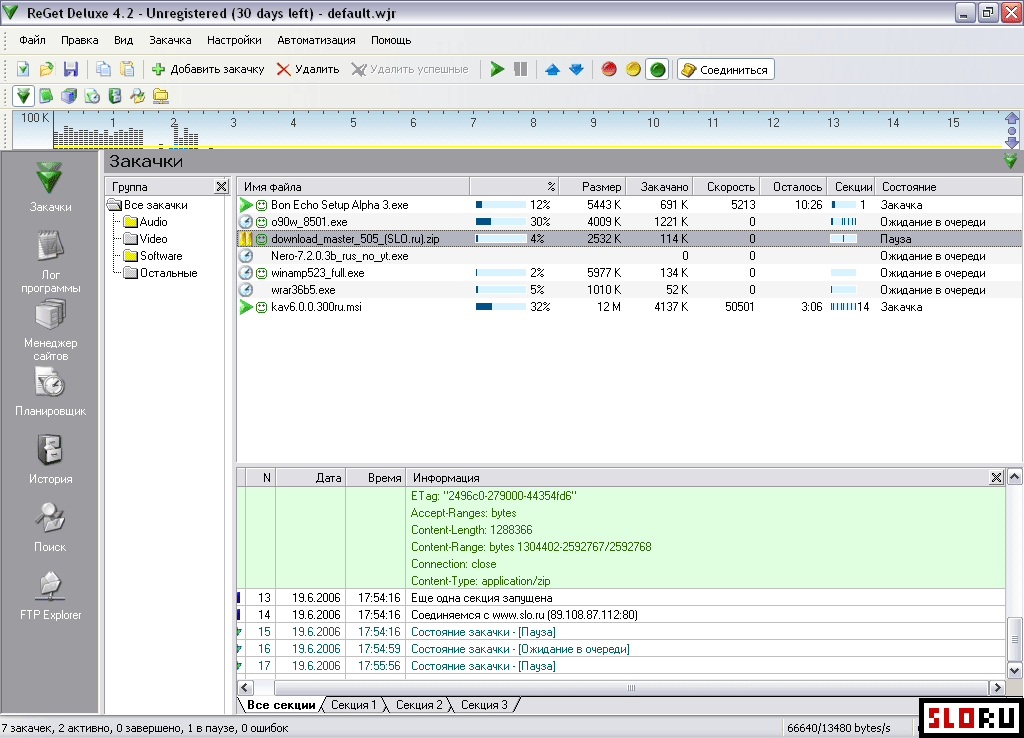Select the yellow traffic mode ball
This screenshot has width=1024, height=738.
(633, 69)
